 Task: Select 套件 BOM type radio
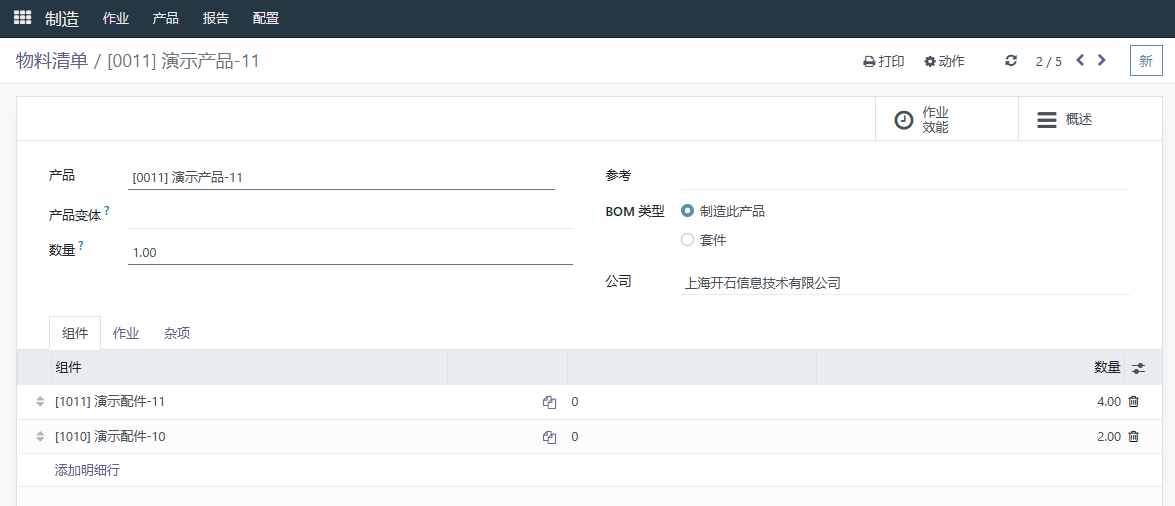click(687, 241)
